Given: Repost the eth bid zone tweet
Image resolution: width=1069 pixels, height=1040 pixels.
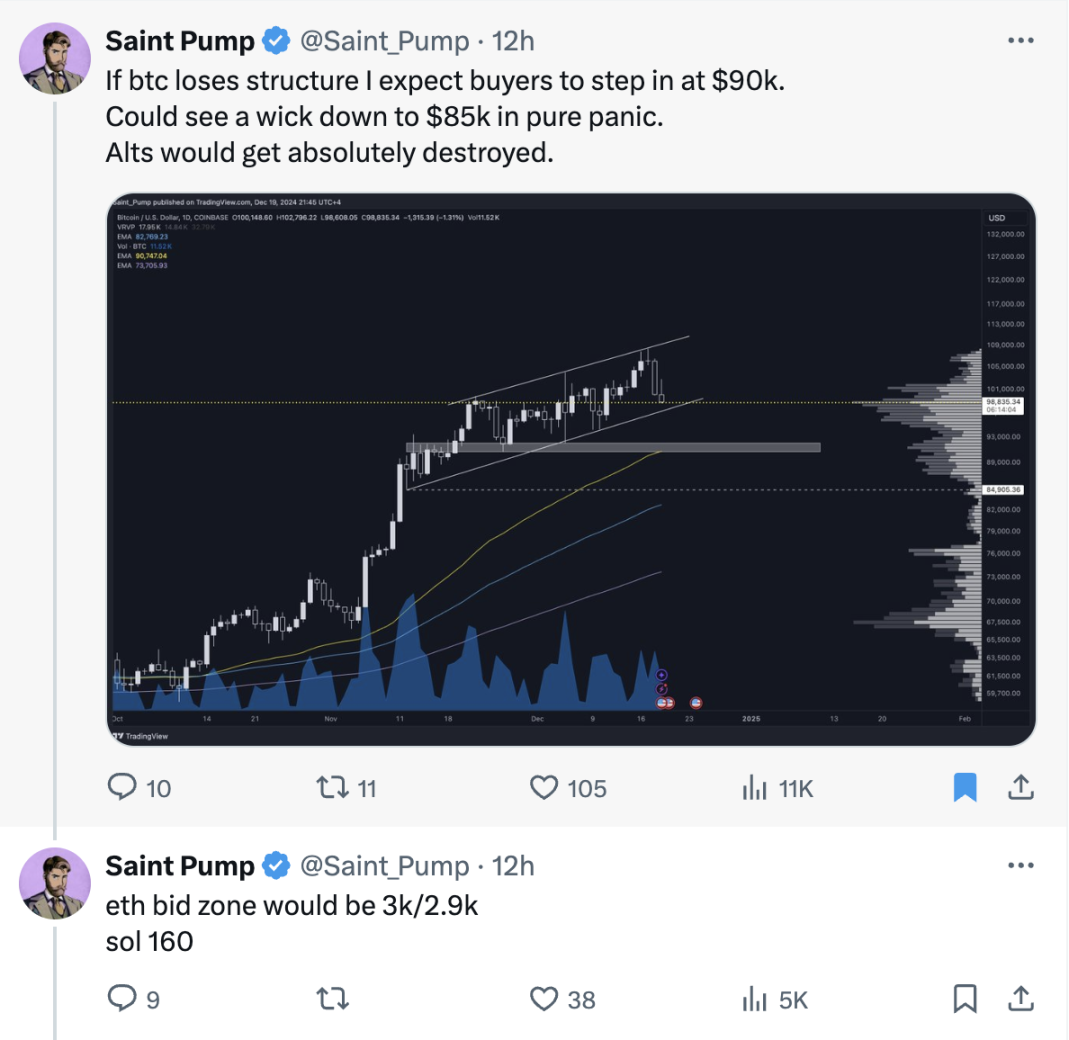Looking at the screenshot, I should 331,998.
